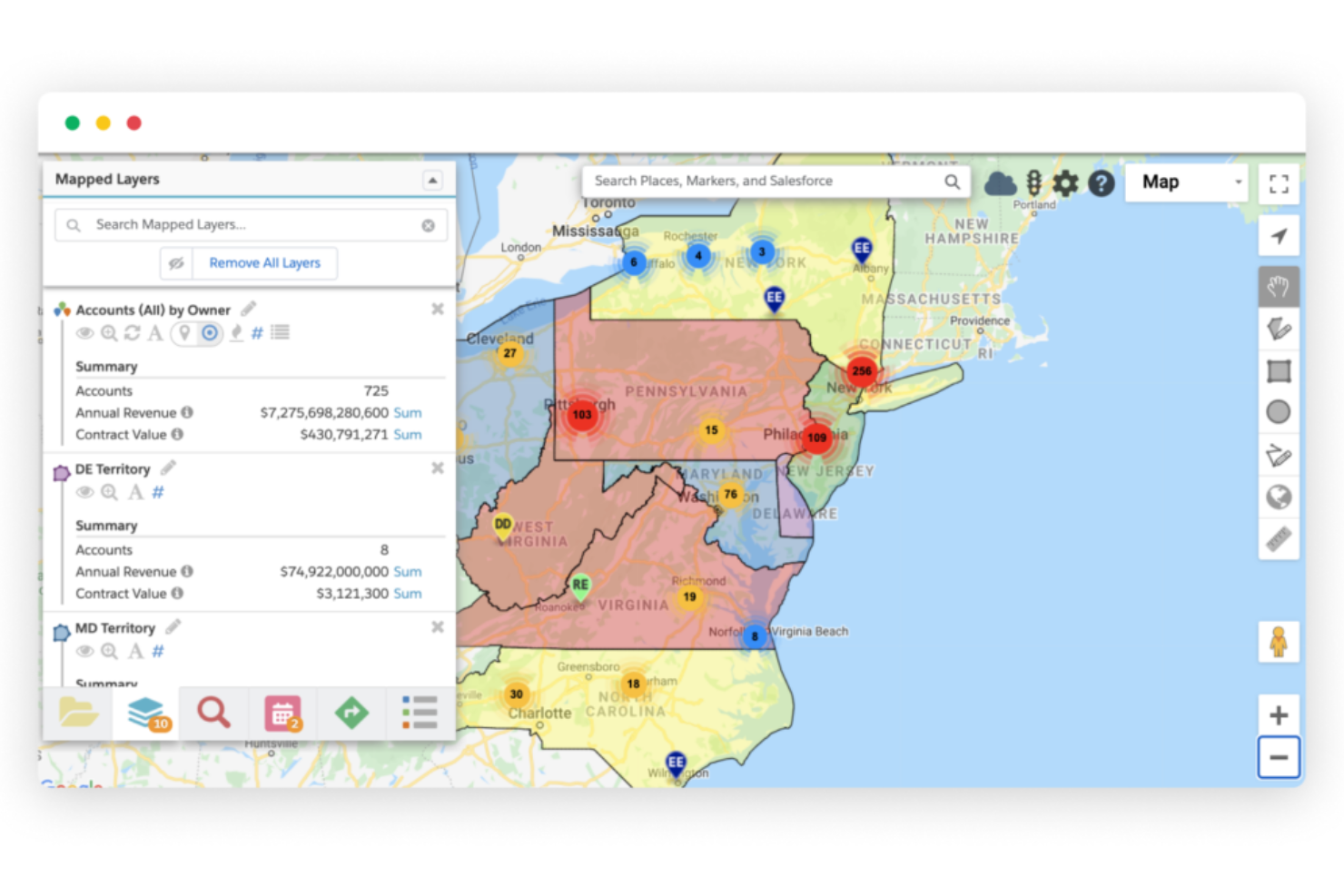Click the search magnifier in places box

click(952, 182)
